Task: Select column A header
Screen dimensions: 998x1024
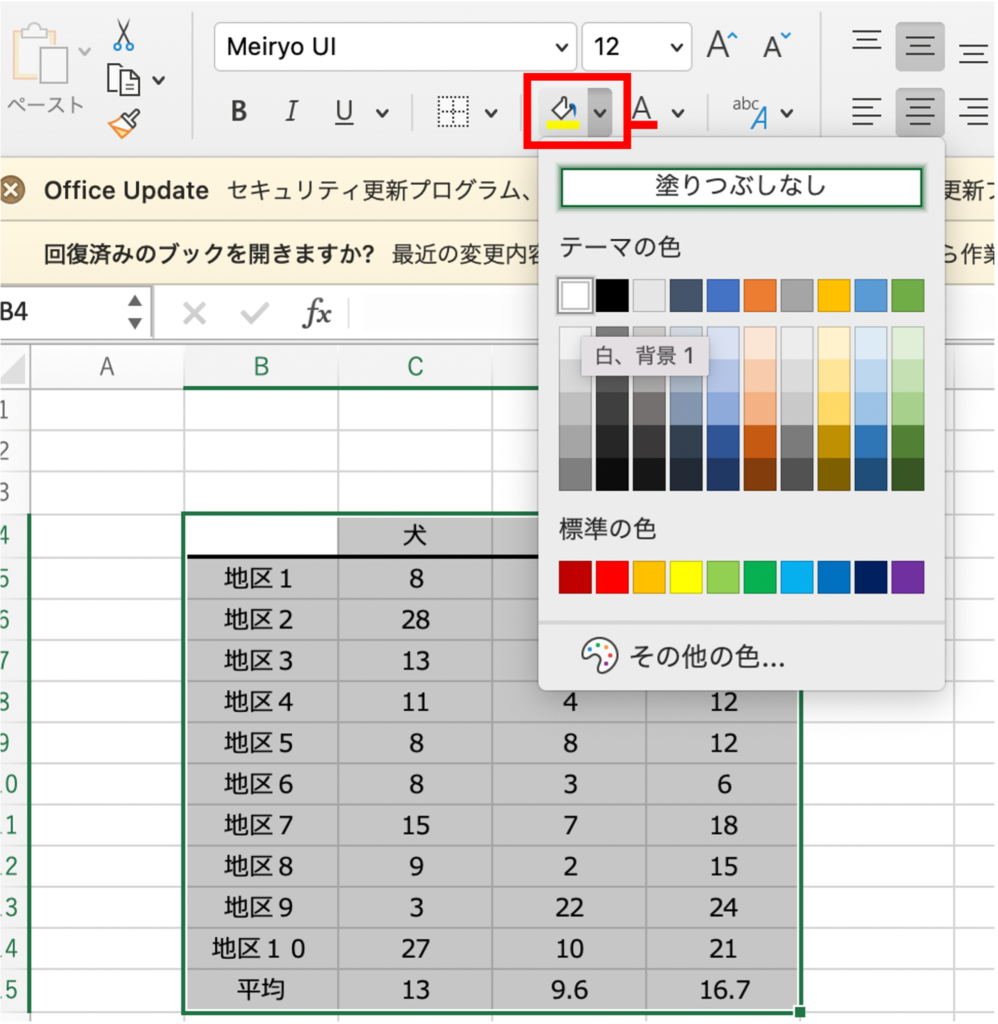Action: 107,367
